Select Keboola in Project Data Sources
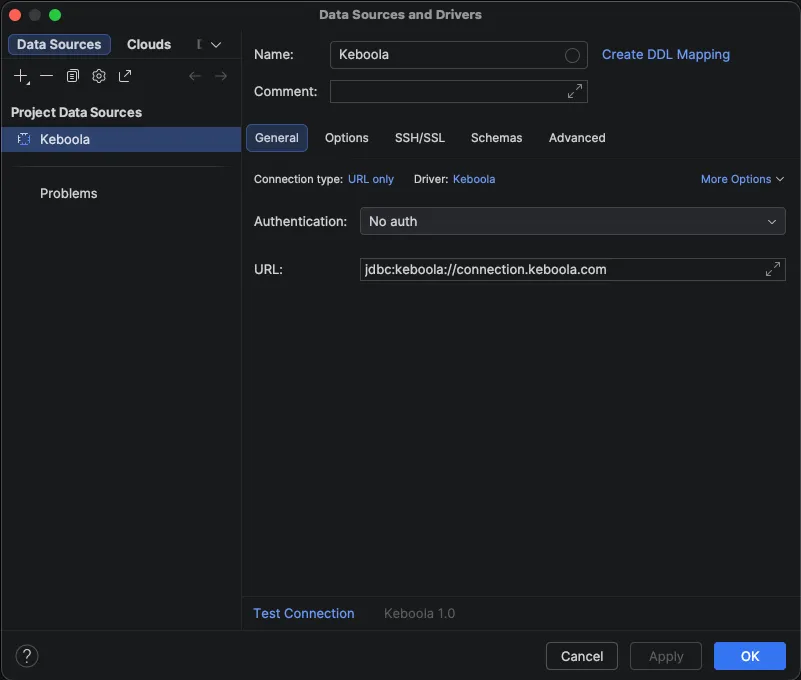 point(121,139)
